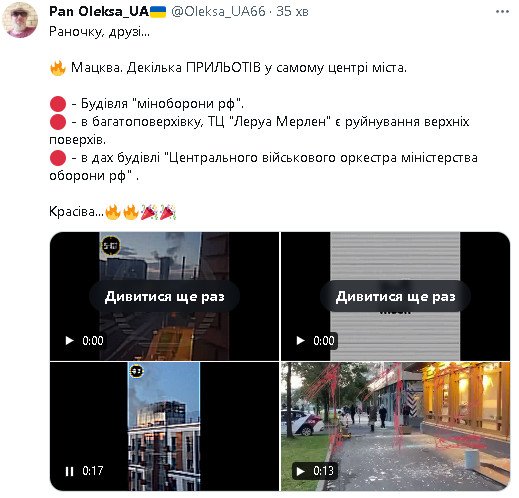
Task: Click Pan Oleksa_UA profile avatar
Action: pos(20,20)
